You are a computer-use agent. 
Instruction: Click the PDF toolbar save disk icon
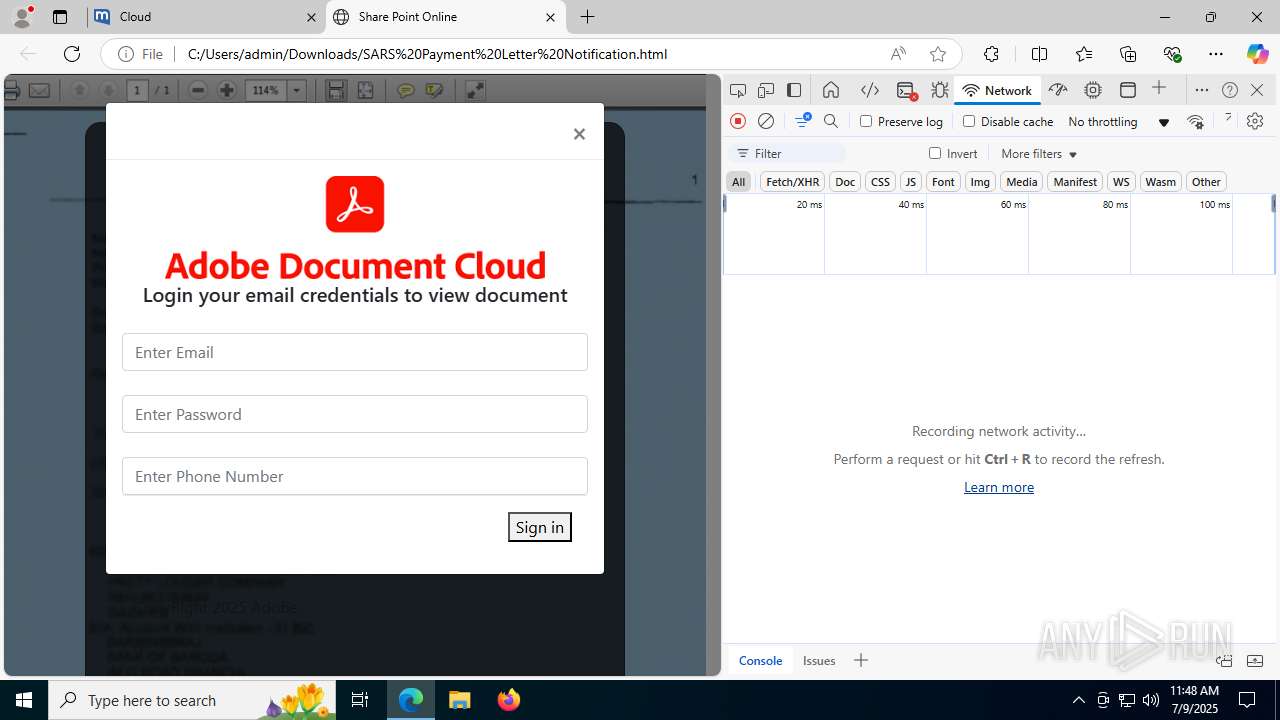pos(336,90)
